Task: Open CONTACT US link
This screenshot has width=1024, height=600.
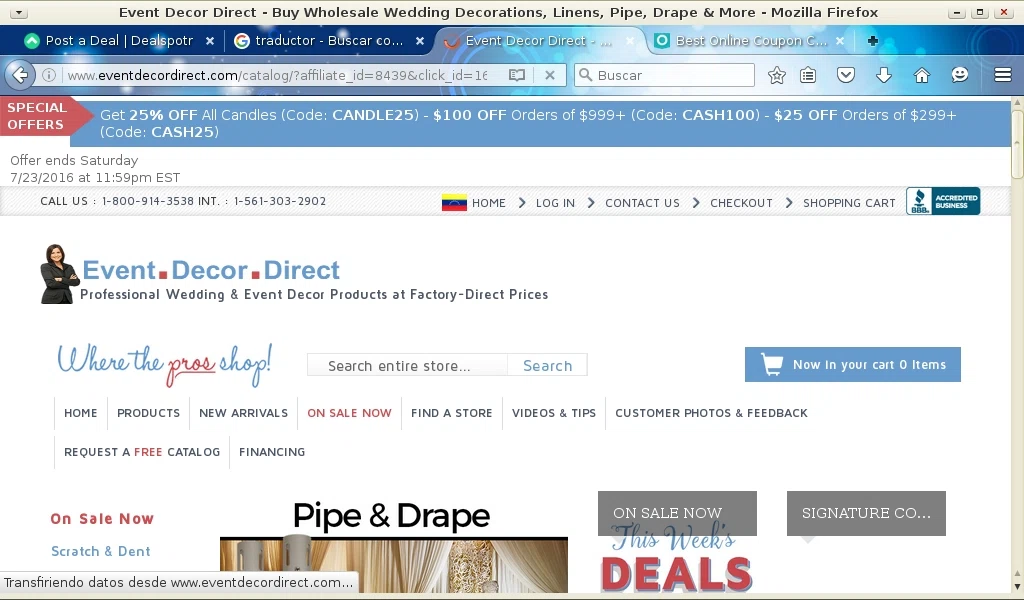Action: coord(642,203)
